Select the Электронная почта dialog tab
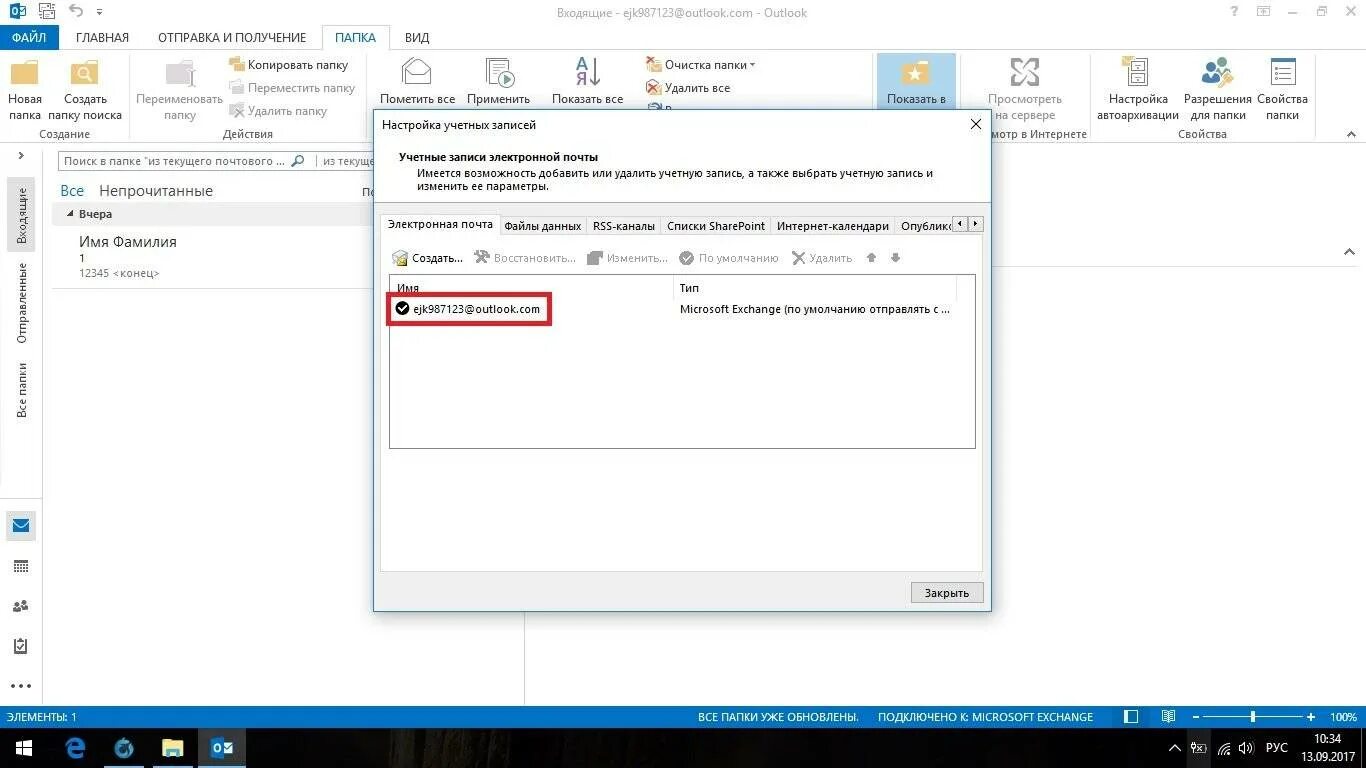 pos(440,225)
